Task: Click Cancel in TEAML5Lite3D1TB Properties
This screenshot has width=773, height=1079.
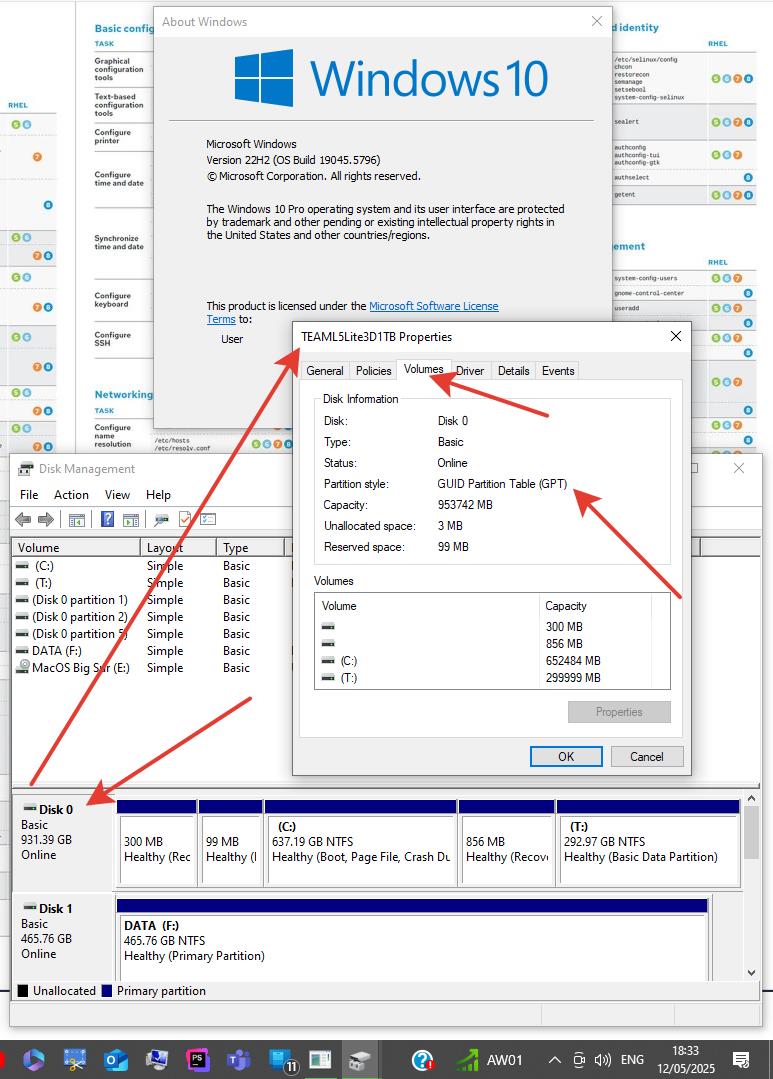Action: (x=647, y=756)
